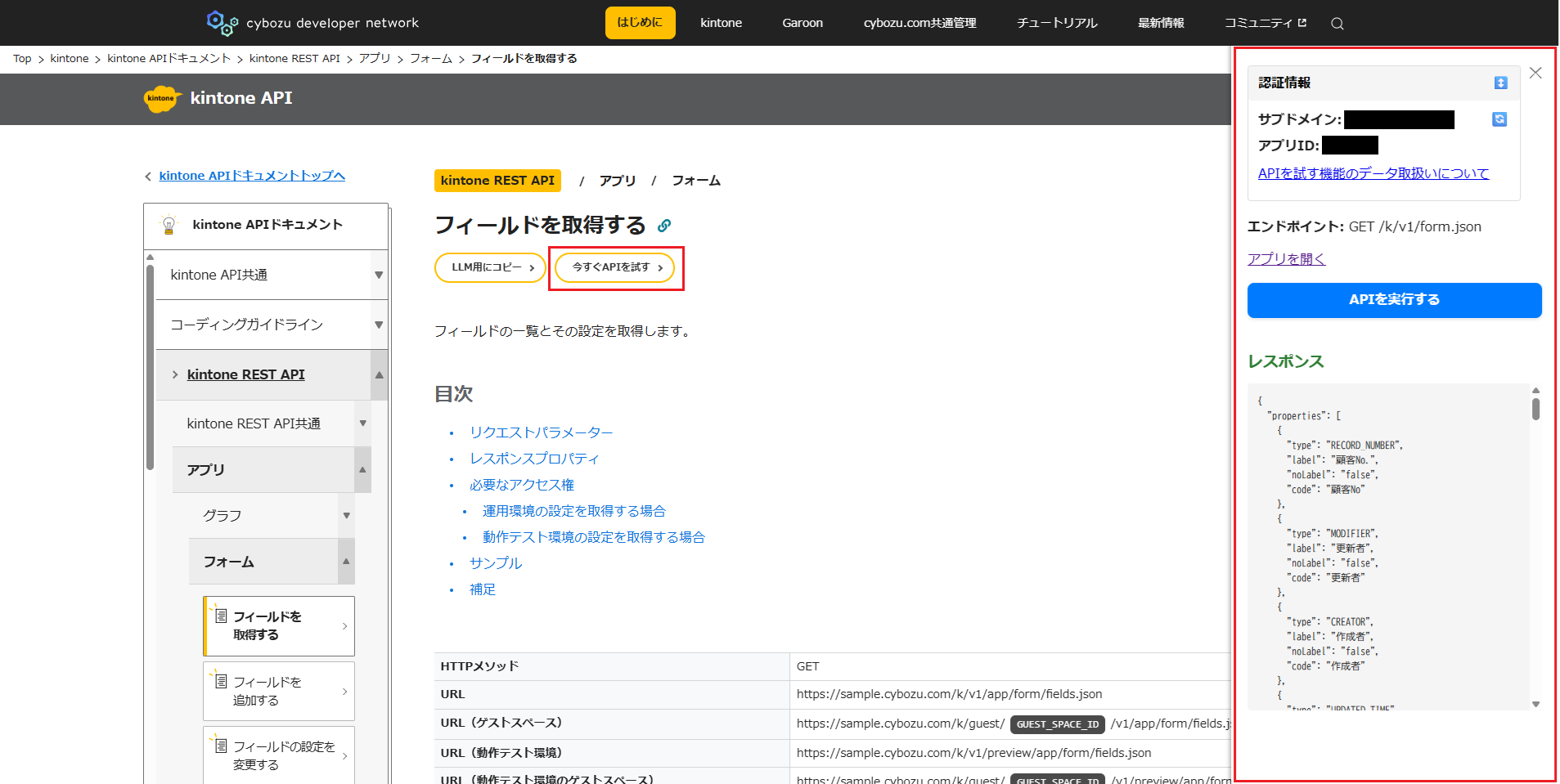Go to kintone APIドキュメント breadcrumb
The height and width of the screenshot is (784, 1560).
(x=169, y=59)
